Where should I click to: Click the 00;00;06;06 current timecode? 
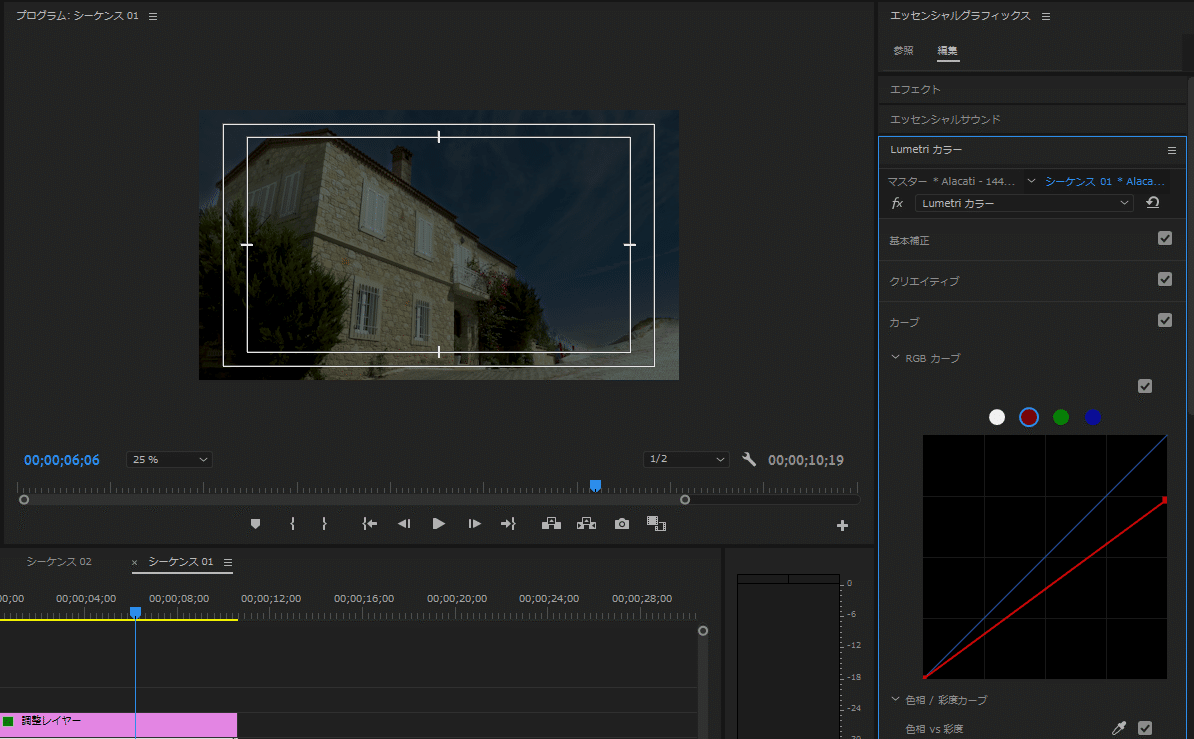[x=62, y=460]
